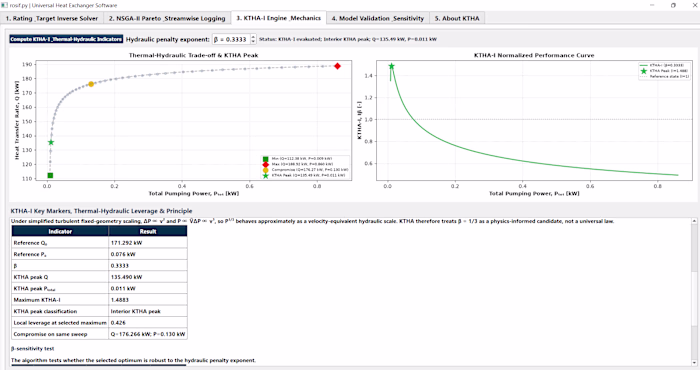
Task: Close the Universal Heat Exchanger Software window
Action: [x=694, y=5]
